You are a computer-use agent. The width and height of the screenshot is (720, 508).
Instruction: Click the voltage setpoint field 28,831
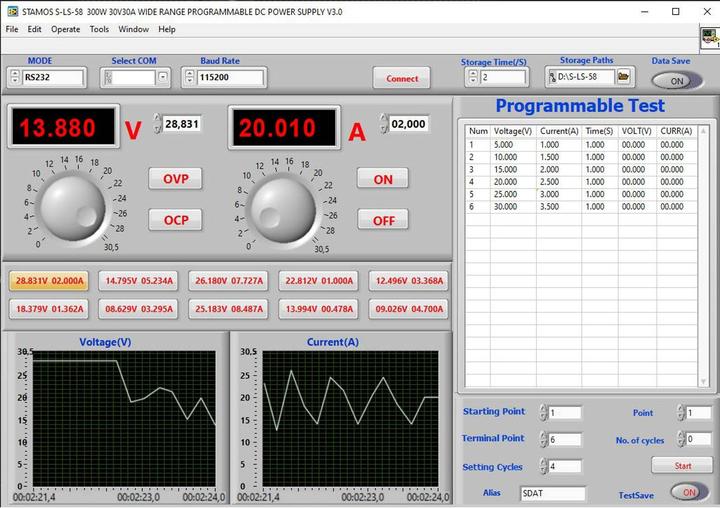tap(182, 124)
